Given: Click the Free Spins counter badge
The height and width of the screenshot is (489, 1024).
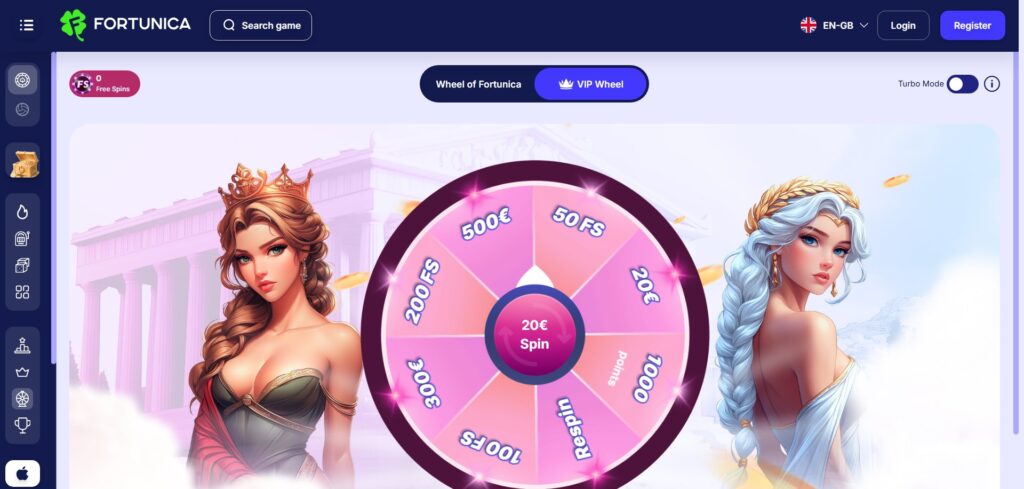Looking at the screenshot, I should 104,84.
